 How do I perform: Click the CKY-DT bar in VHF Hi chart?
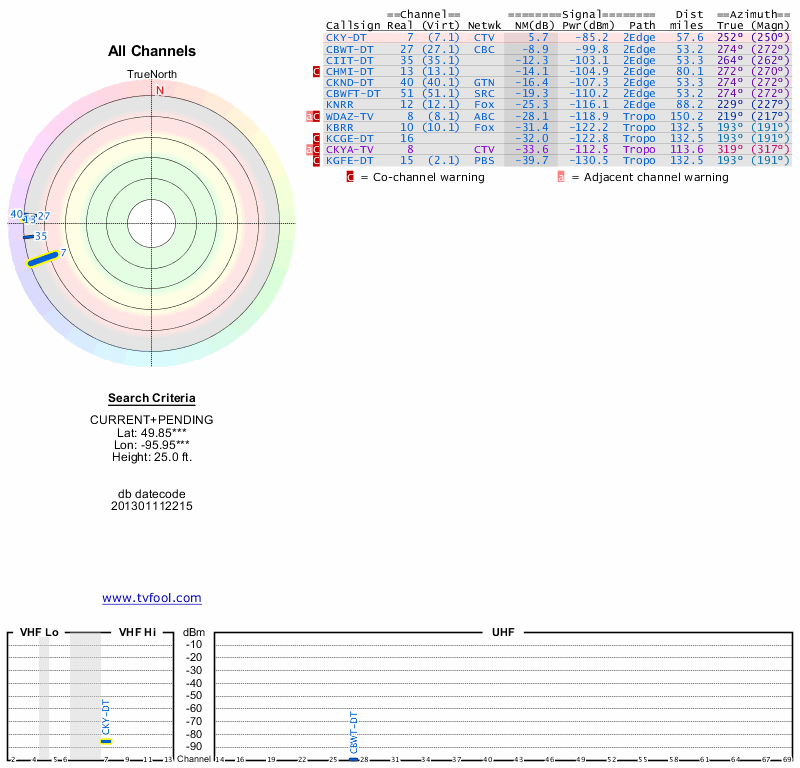(x=106, y=741)
